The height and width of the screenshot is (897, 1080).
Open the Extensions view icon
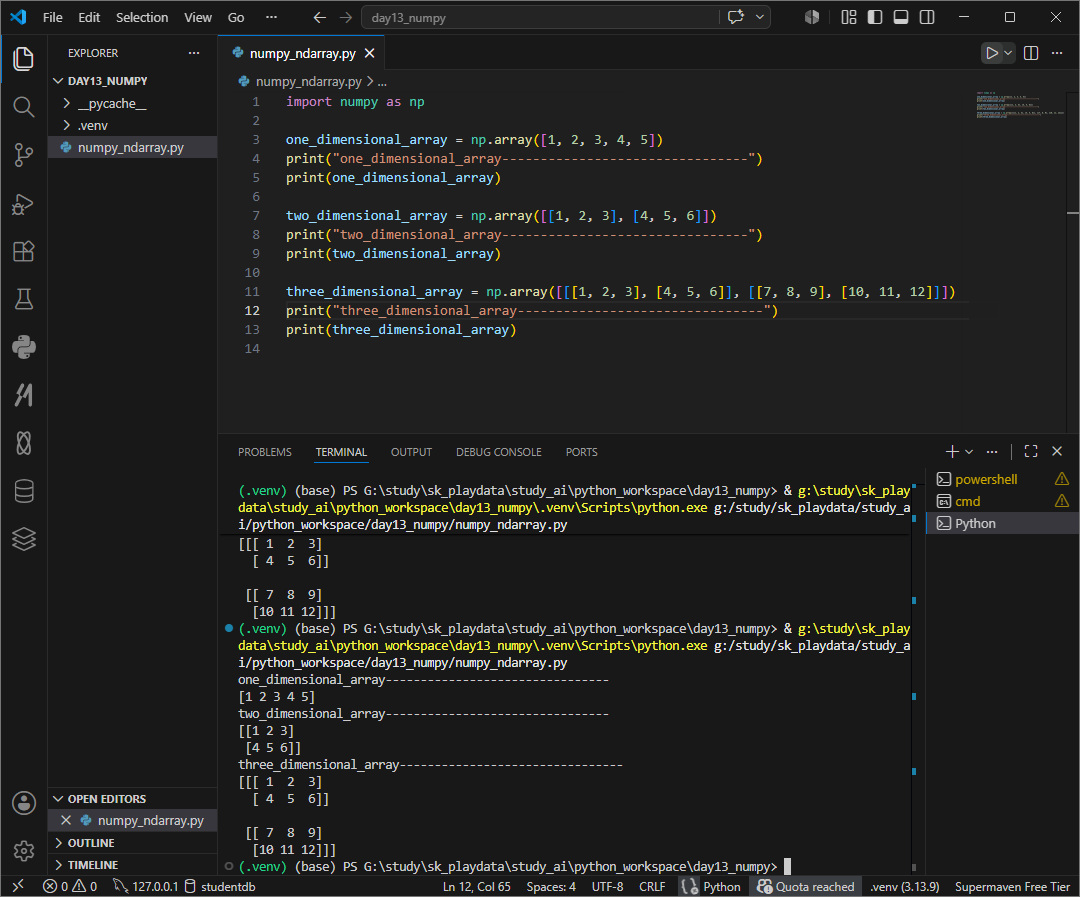pos(23,251)
